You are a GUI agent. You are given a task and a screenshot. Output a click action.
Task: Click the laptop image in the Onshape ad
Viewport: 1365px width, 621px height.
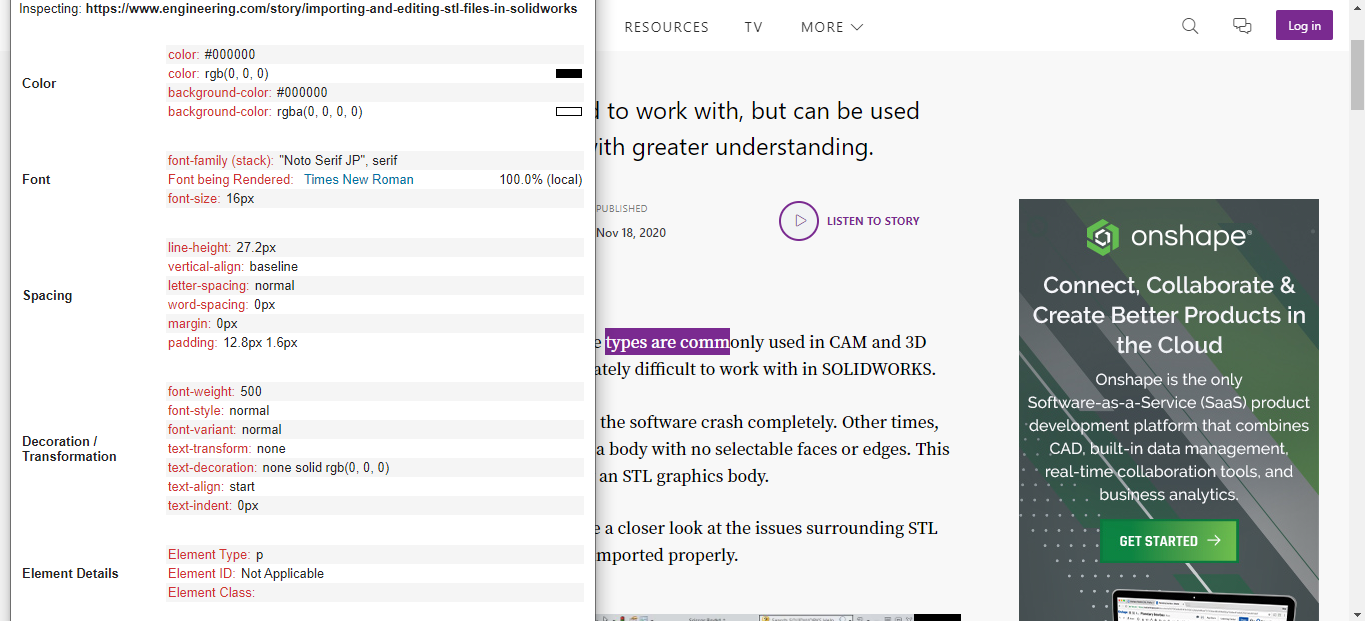click(1204, 606)
